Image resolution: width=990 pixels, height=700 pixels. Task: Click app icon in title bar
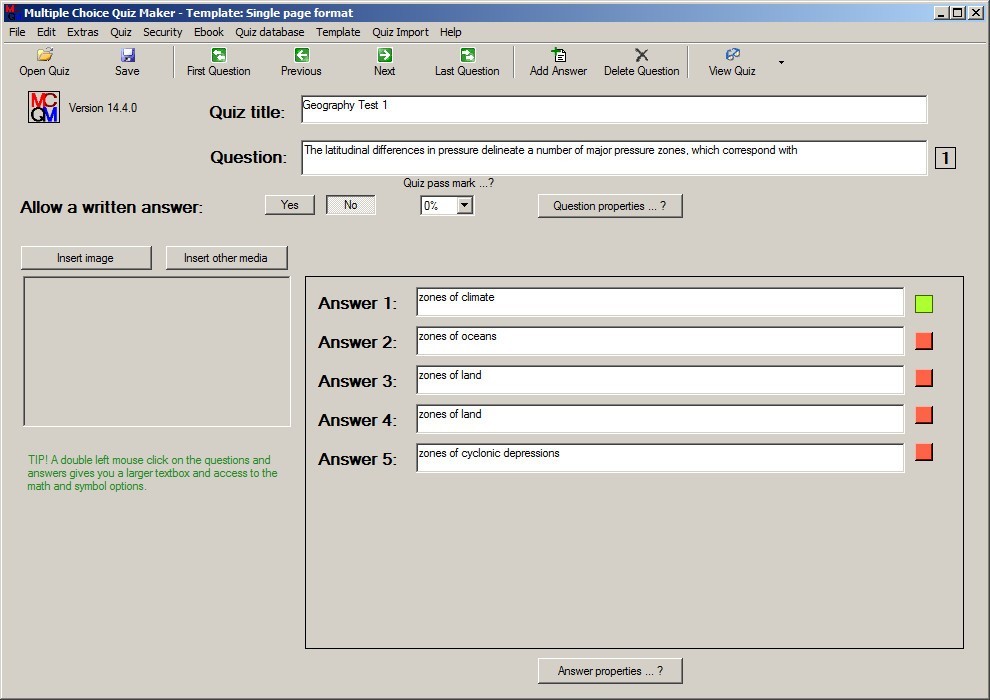pos(10,12)
